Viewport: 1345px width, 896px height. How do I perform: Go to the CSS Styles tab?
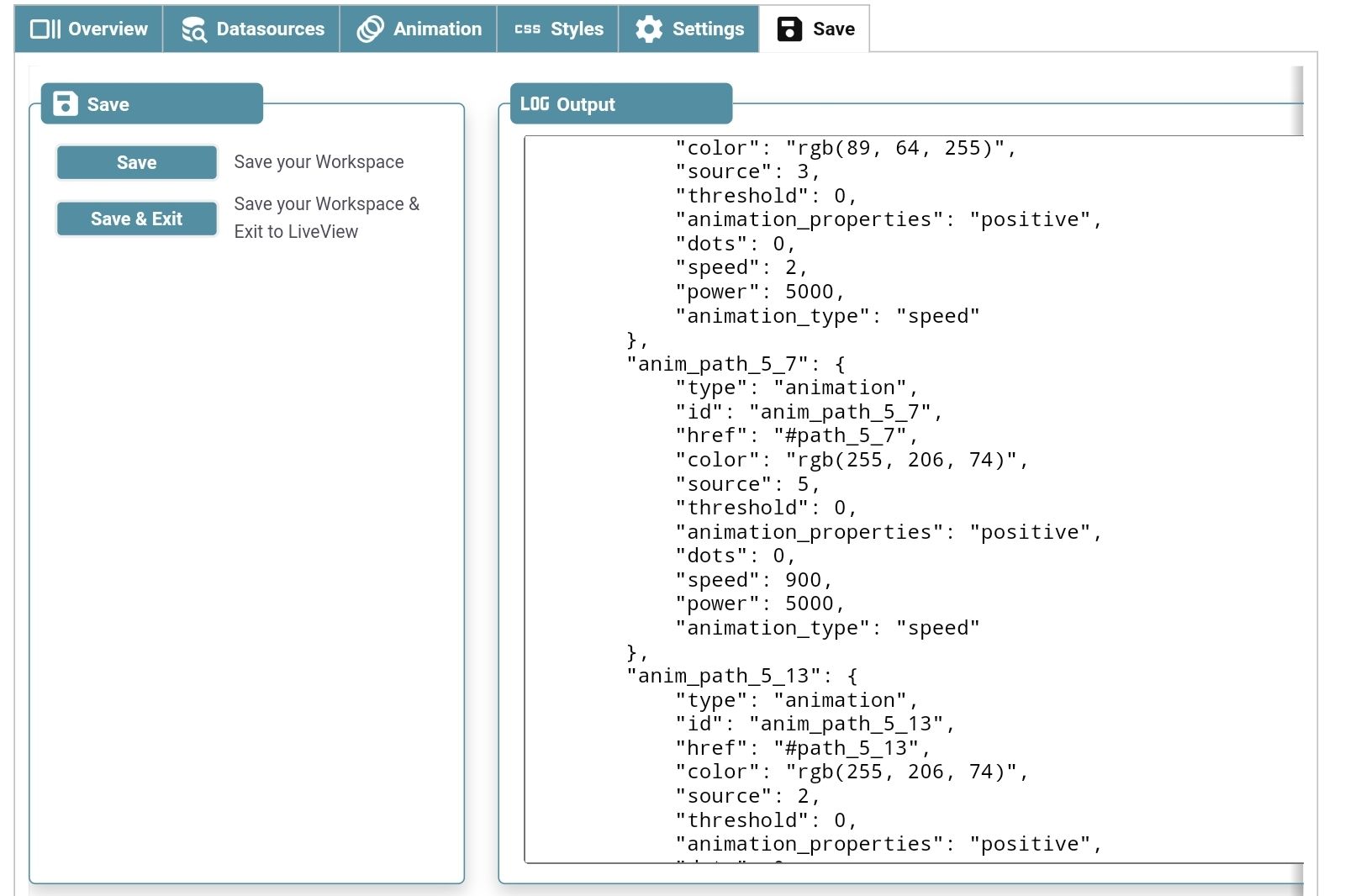coord(558,29)
